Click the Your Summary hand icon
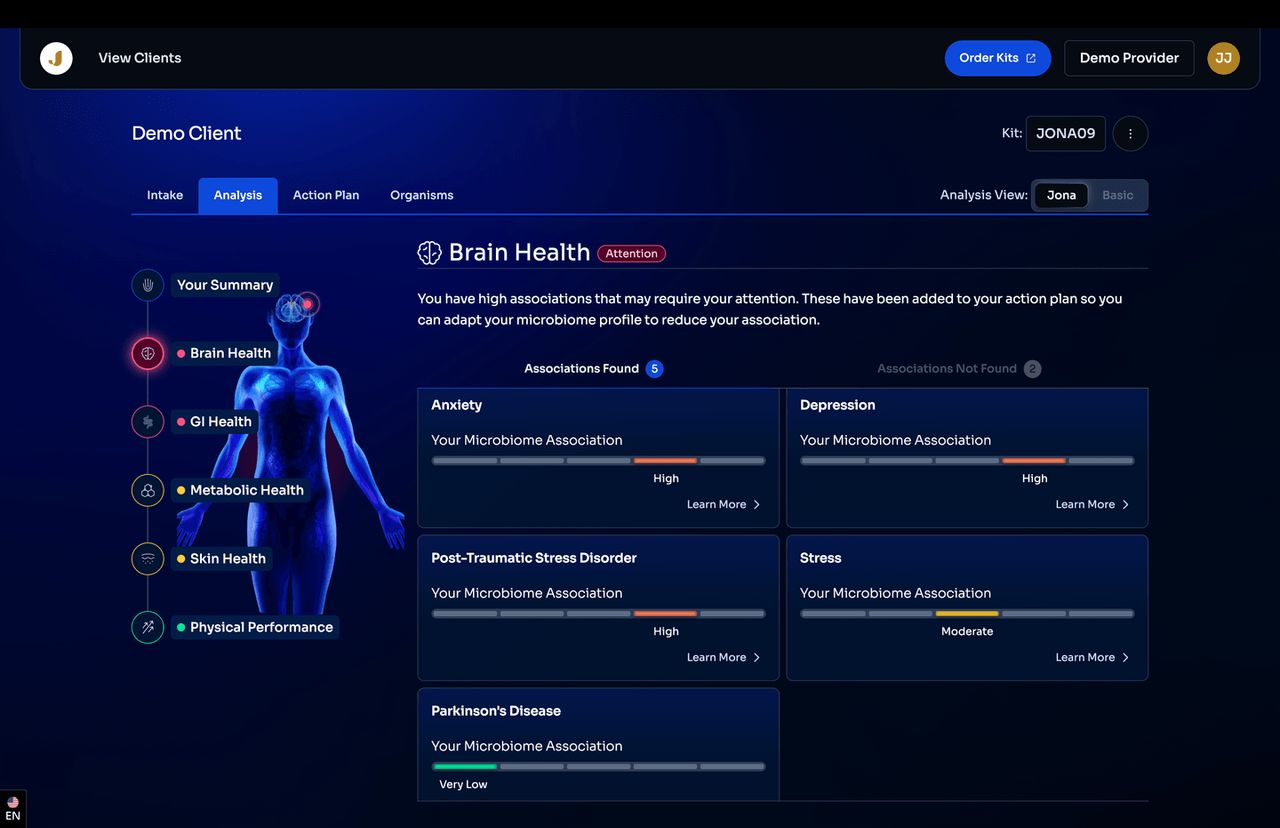The height and width of the screenshot is (828, 1280). pos(148,285)
